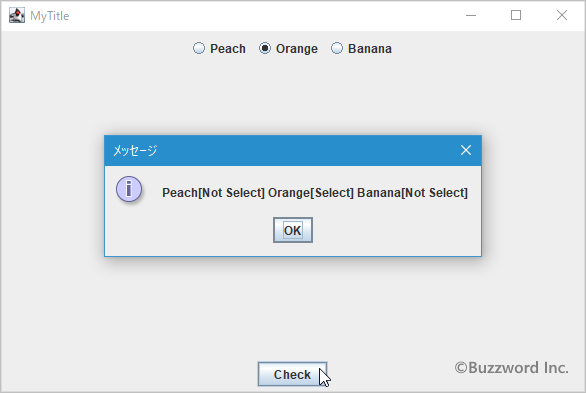Confirm the message with the OK button

click(293, 230)
